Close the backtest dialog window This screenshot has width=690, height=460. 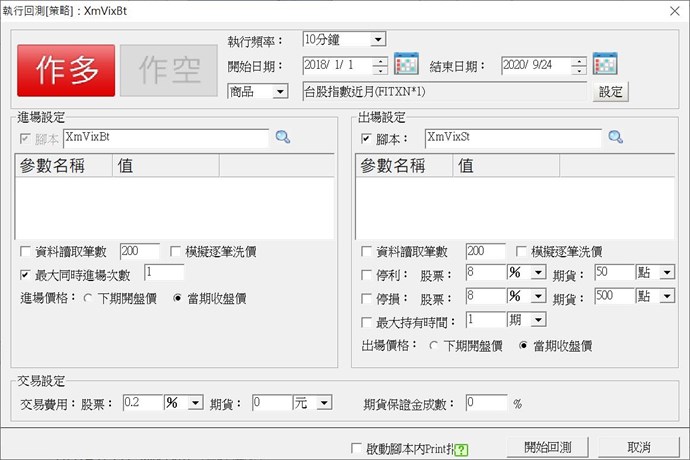click(x=671, y=10)
